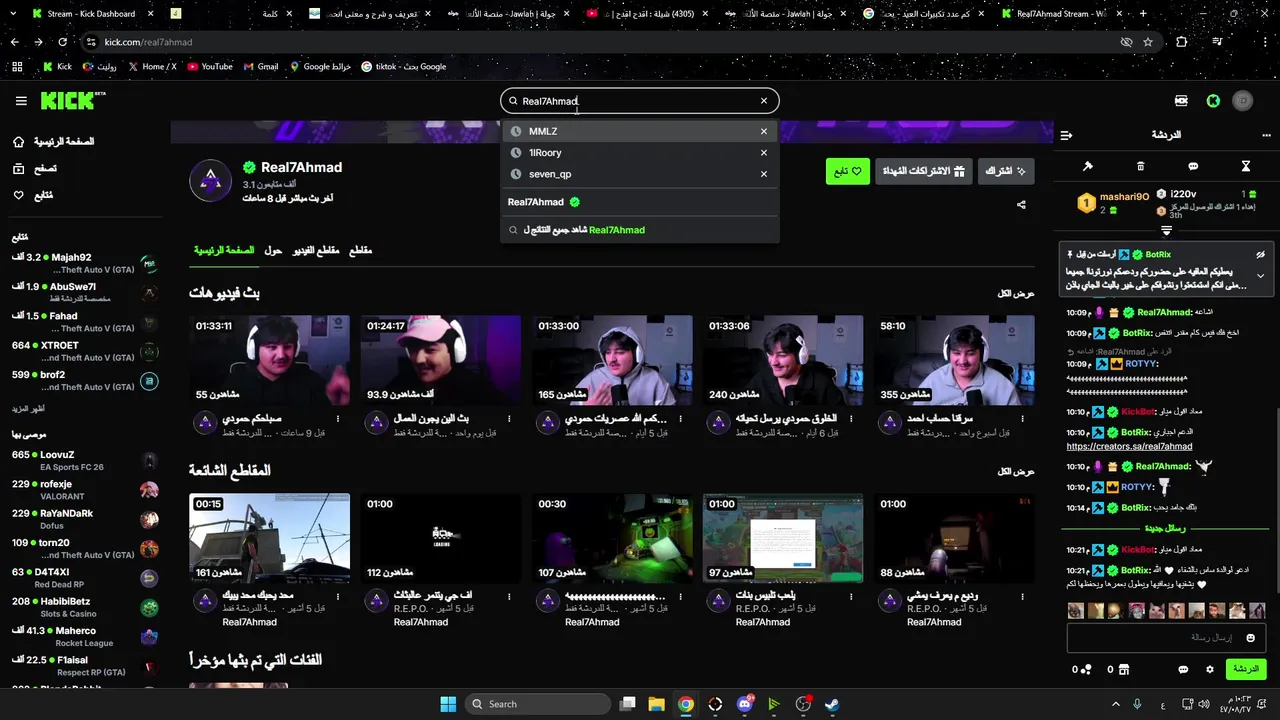Screen dimensions: 1280x720
Task: Expand the gift leaderboard with down arrow
Action: tap(1166, 231)
